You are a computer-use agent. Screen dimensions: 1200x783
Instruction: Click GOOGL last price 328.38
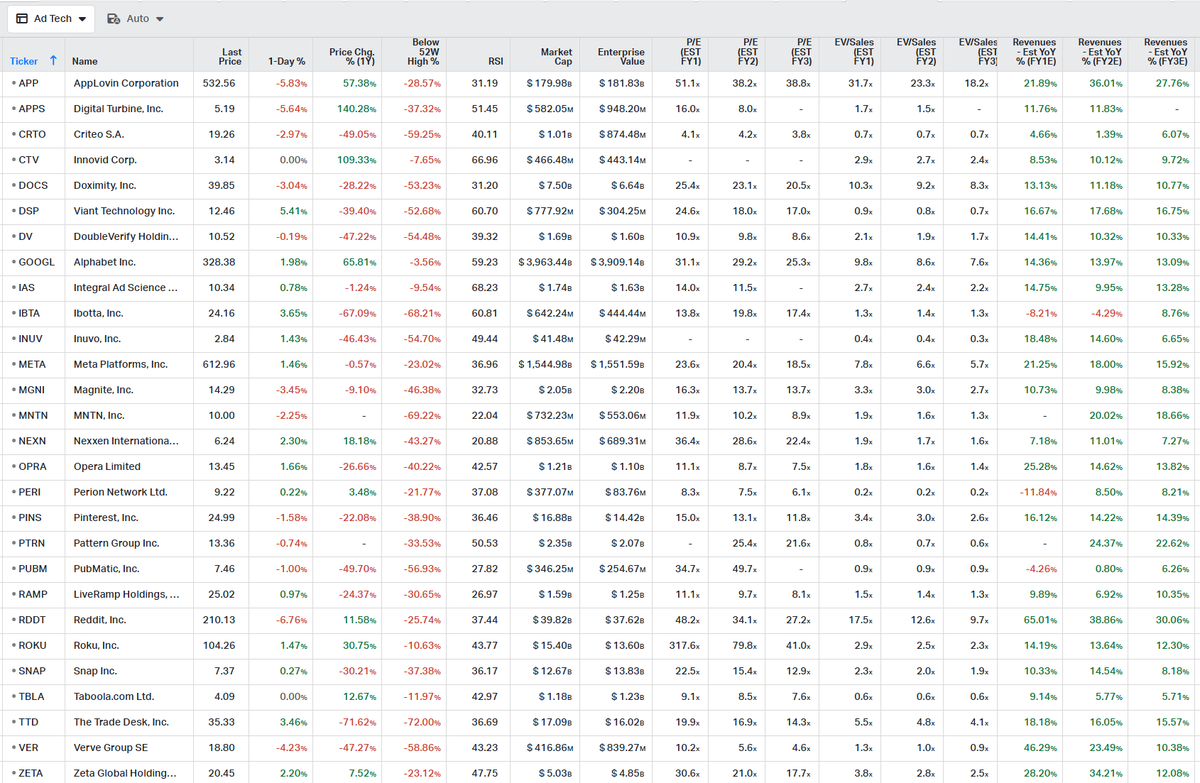(218, 262)
